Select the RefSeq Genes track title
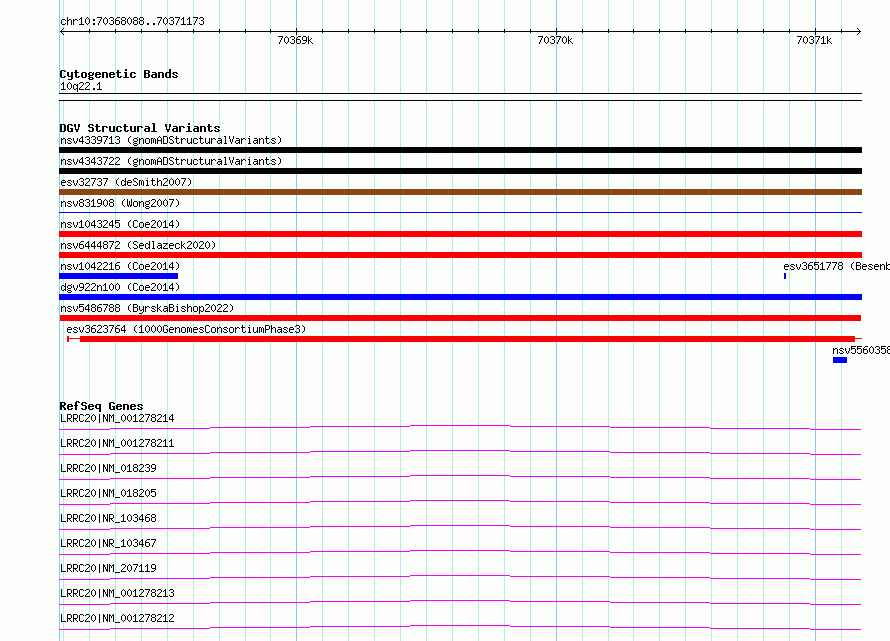The image size is (890, 641). 102,406
